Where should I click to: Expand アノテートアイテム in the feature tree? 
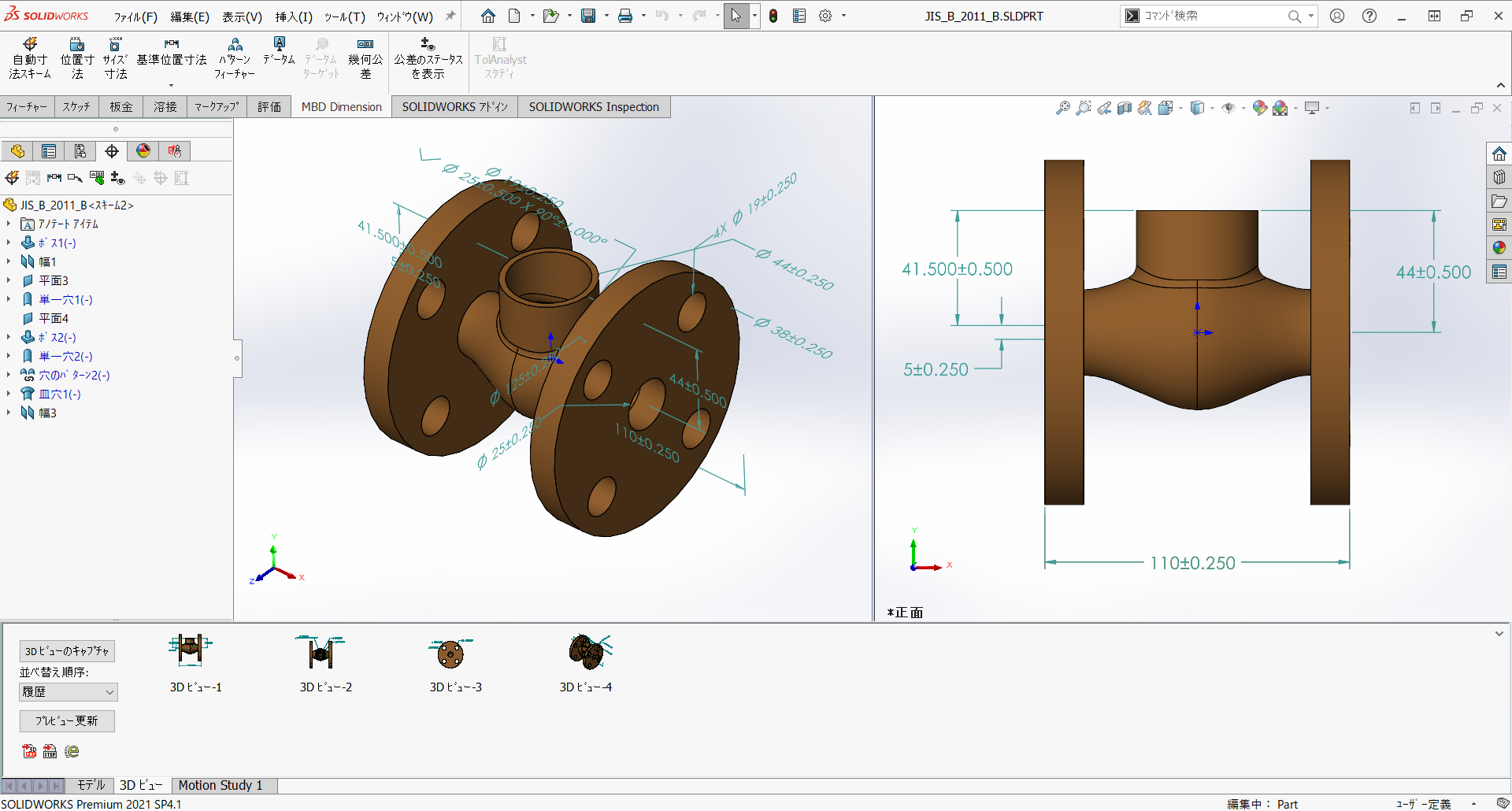pos(9,224)
